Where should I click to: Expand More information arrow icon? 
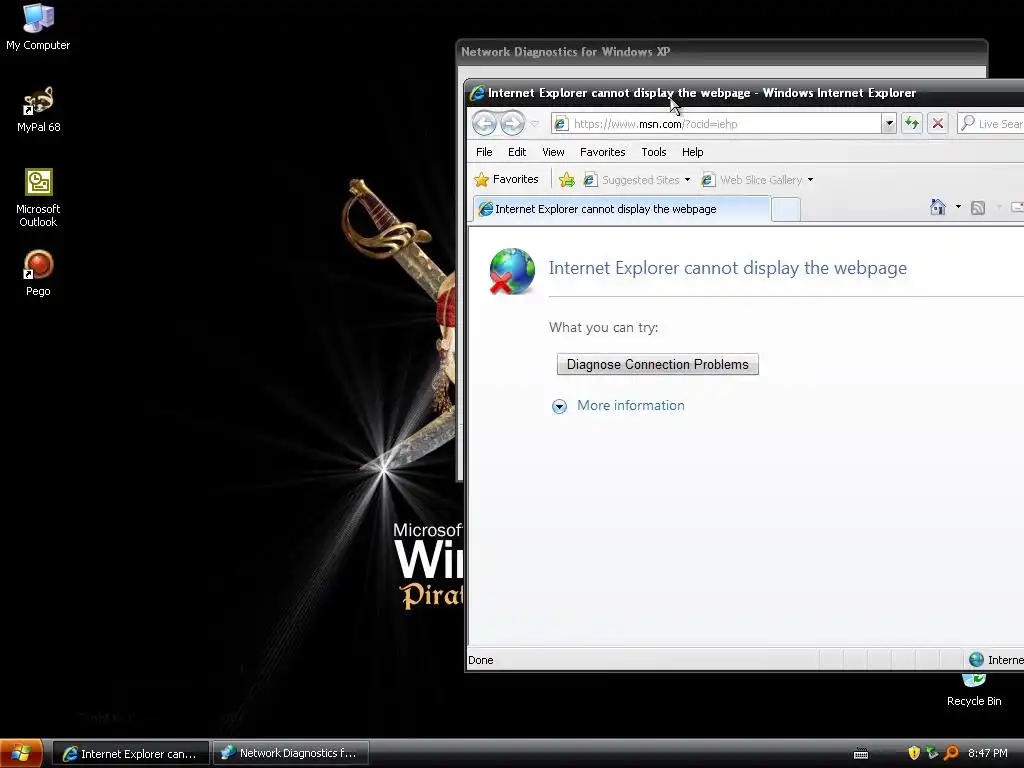(560, 406)
